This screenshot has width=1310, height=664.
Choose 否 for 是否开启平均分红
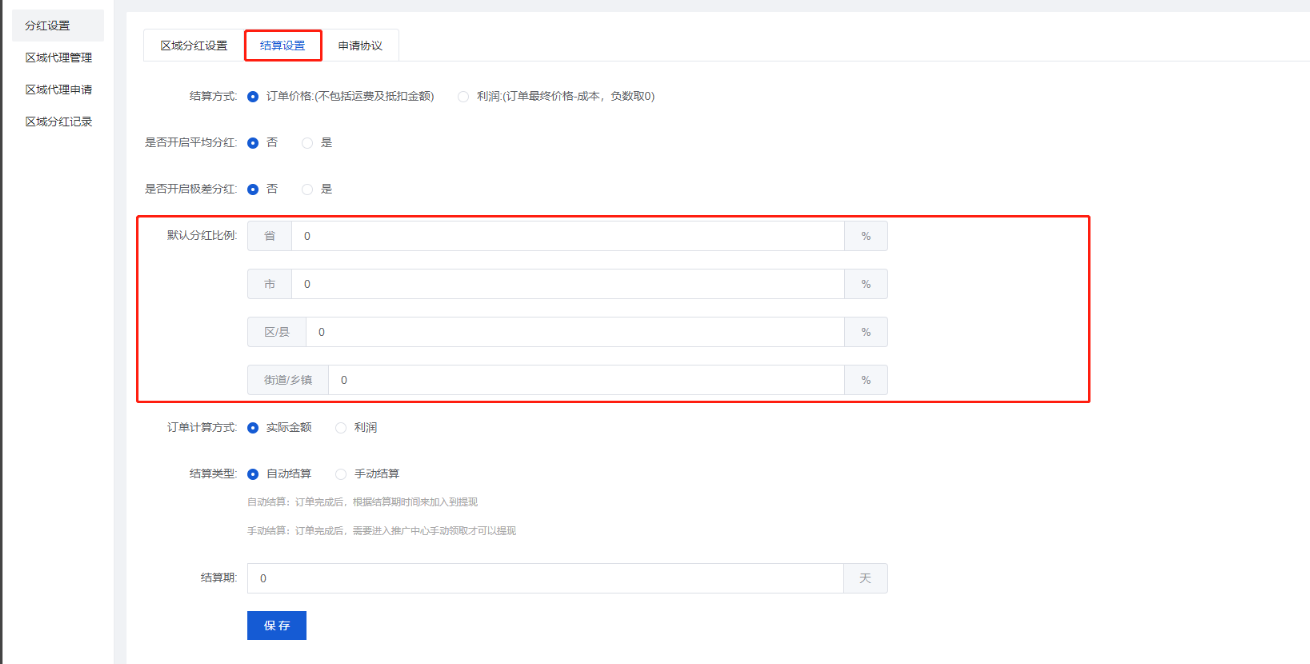[x=253, y=143]
